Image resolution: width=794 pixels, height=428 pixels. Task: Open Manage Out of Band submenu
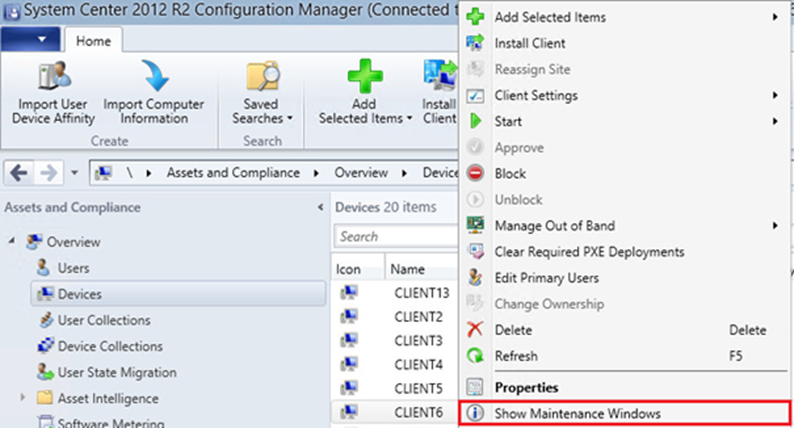(x=625, y=226)
